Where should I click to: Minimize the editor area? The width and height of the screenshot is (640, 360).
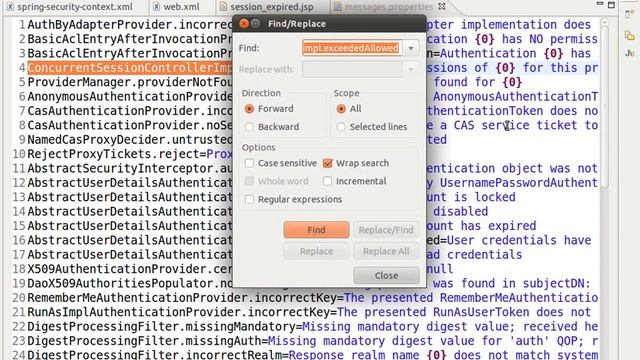[x=600, y=4]
